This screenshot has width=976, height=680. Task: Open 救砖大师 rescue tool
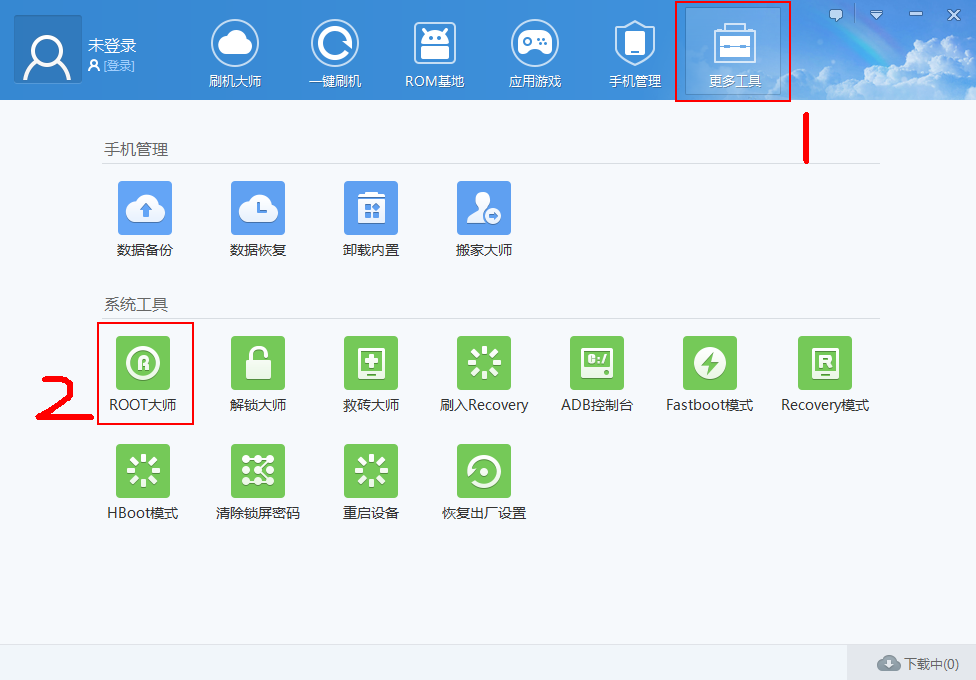pyautogui.click(x=371, y=363)
